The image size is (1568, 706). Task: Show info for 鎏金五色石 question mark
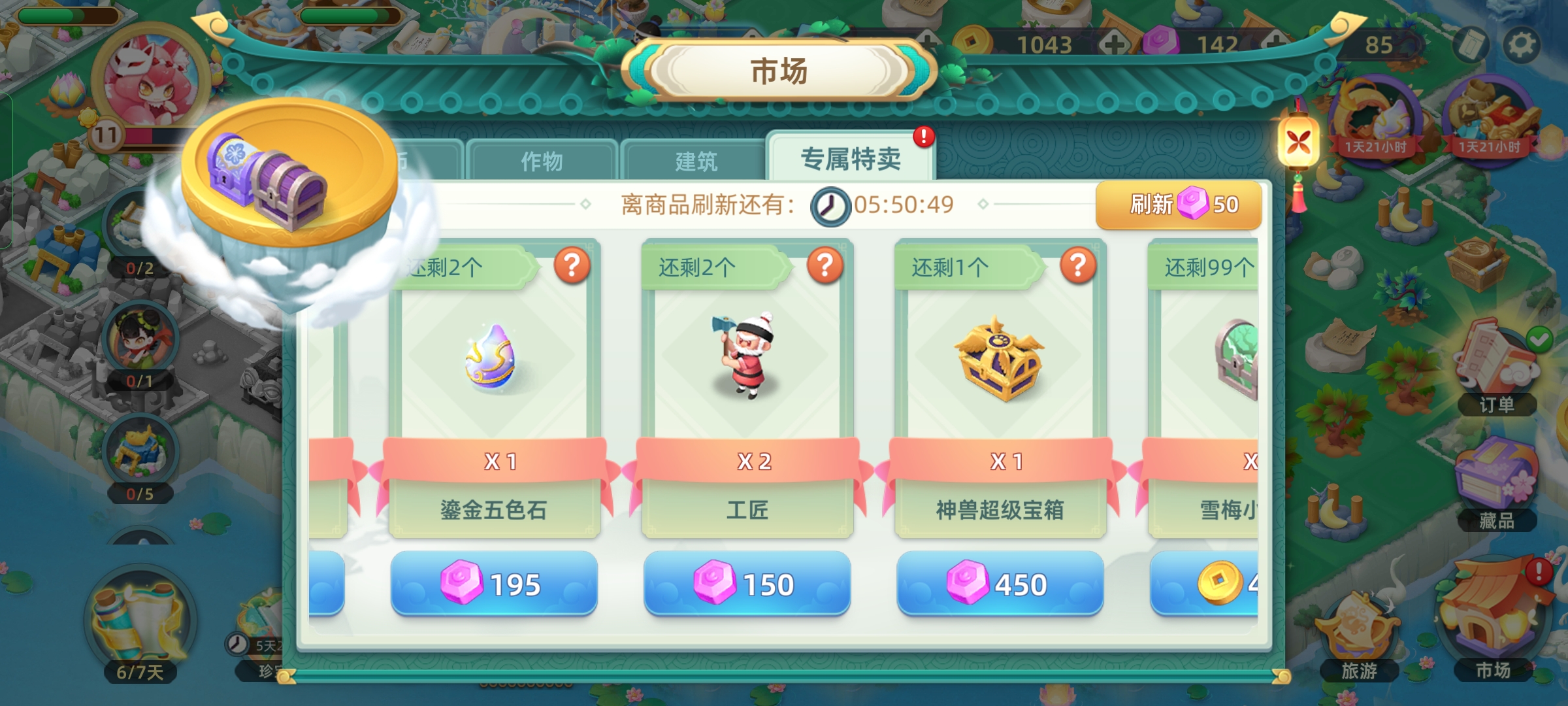click(x=572, y=265)
